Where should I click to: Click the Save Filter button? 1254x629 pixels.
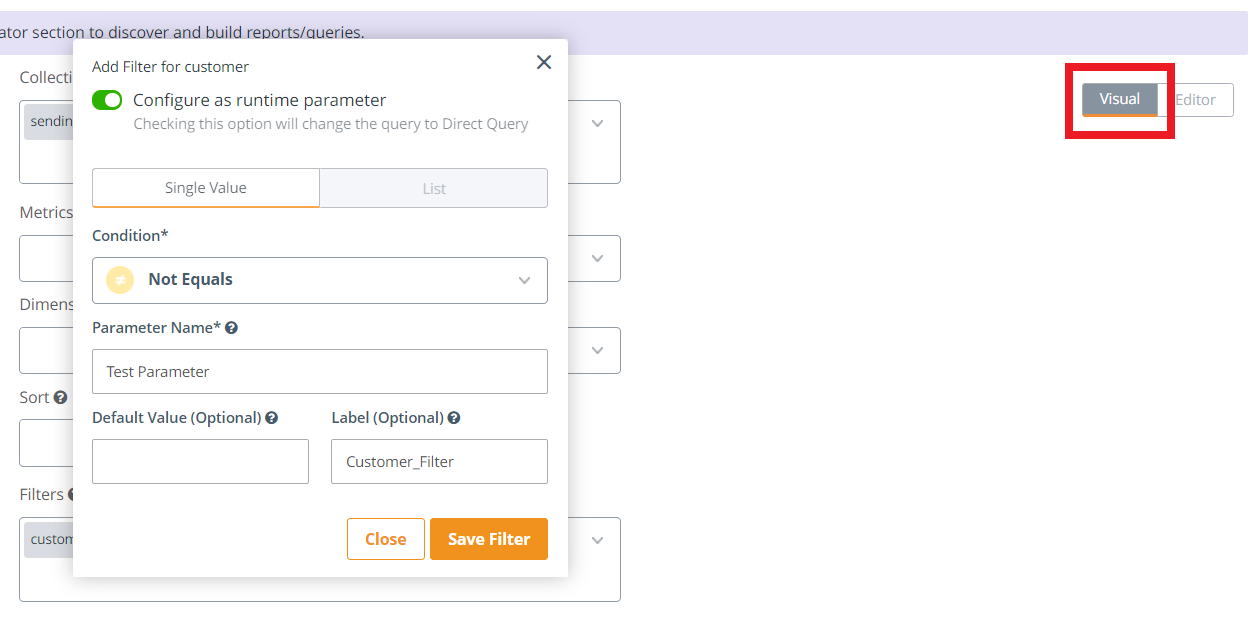click(x=489, y=539)
